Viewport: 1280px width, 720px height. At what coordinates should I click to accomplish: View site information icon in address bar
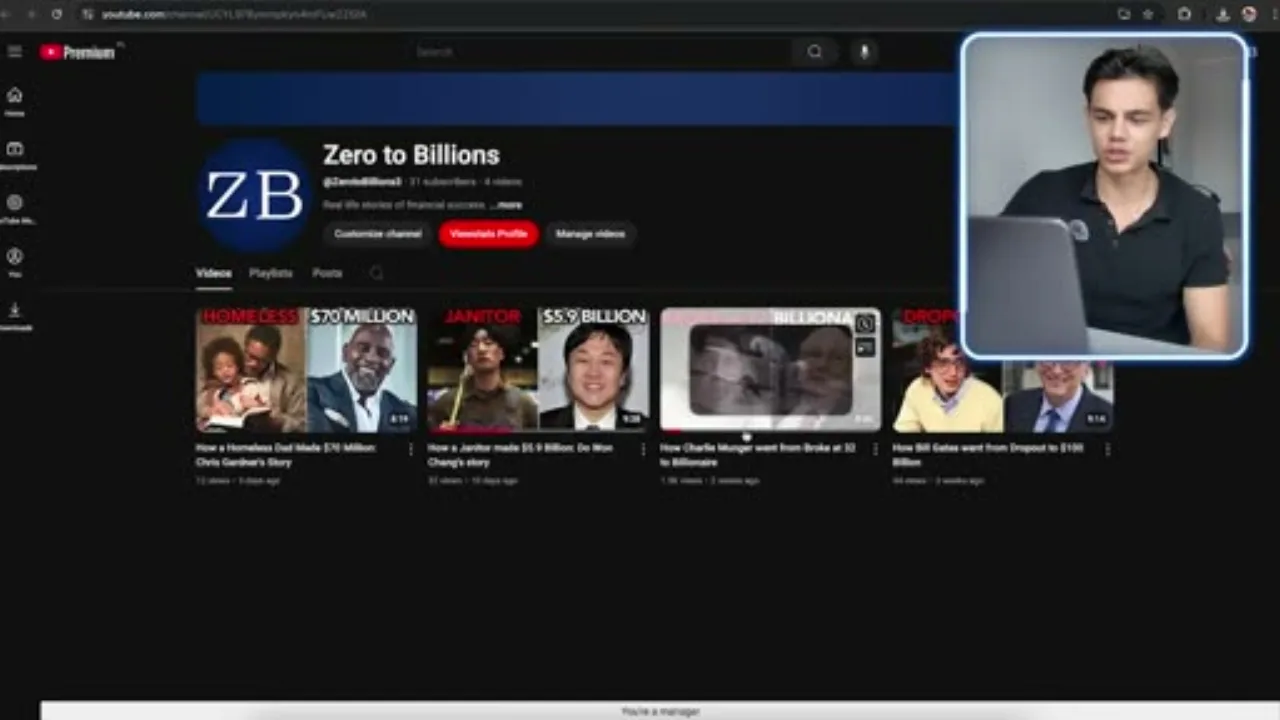(88, 14)
